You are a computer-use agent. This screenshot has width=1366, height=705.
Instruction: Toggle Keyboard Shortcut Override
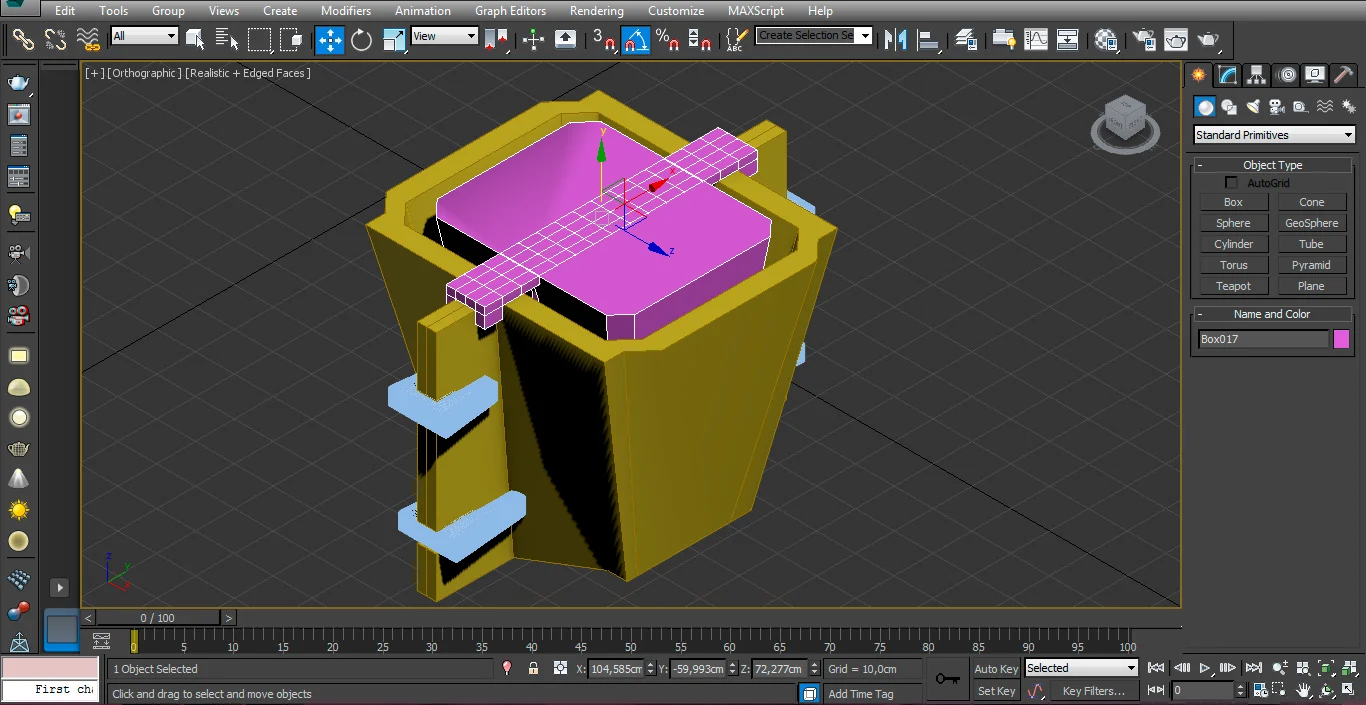coord(565,40)
